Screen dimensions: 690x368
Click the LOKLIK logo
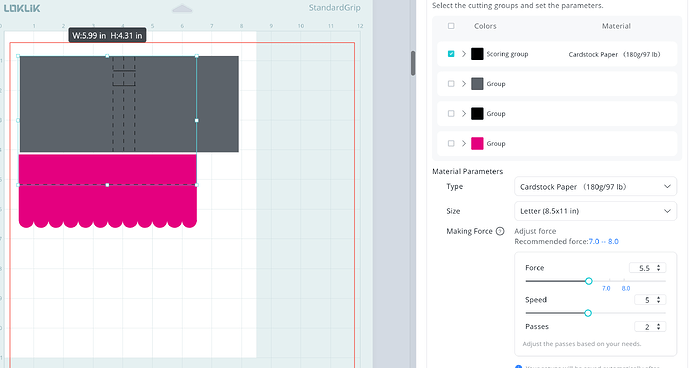22,8
